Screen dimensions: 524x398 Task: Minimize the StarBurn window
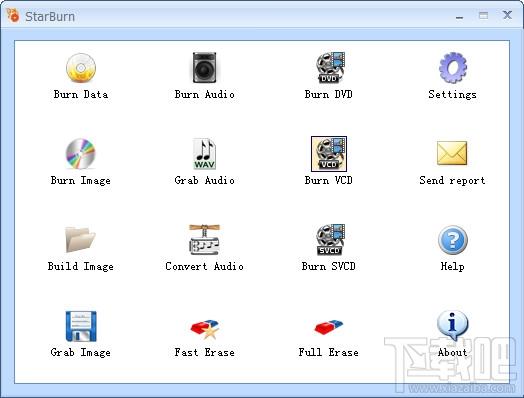click(x=460, y=16)
